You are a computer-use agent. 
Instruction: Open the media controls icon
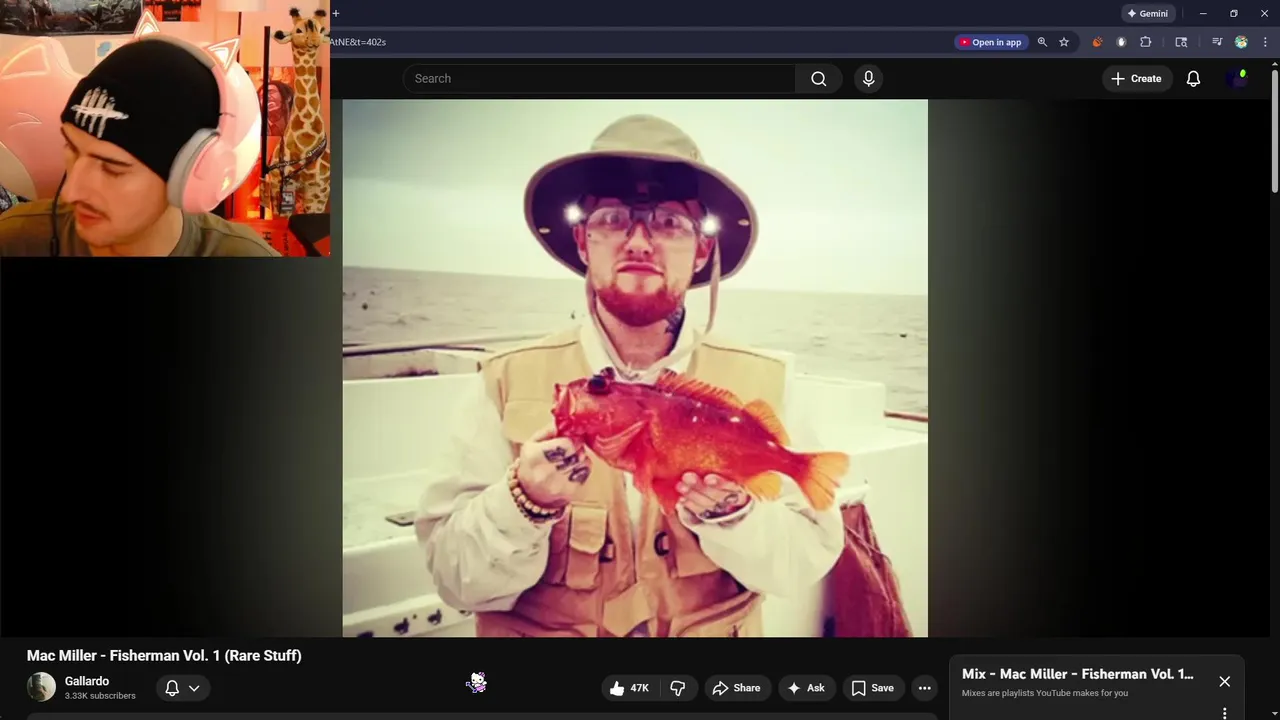point(1217,42)
